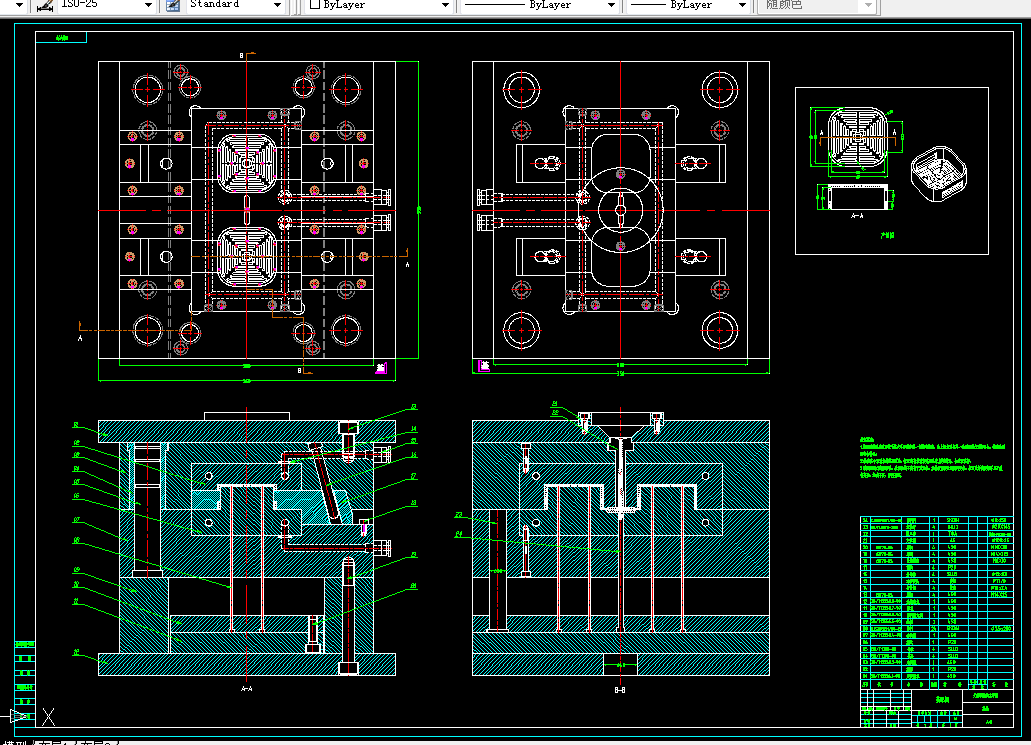Click the magenta surface symbol under top-left plan view
Image resolution: width=1031 pixels, height=745 pixels.
pyautogui.click(x=381, y=368)
